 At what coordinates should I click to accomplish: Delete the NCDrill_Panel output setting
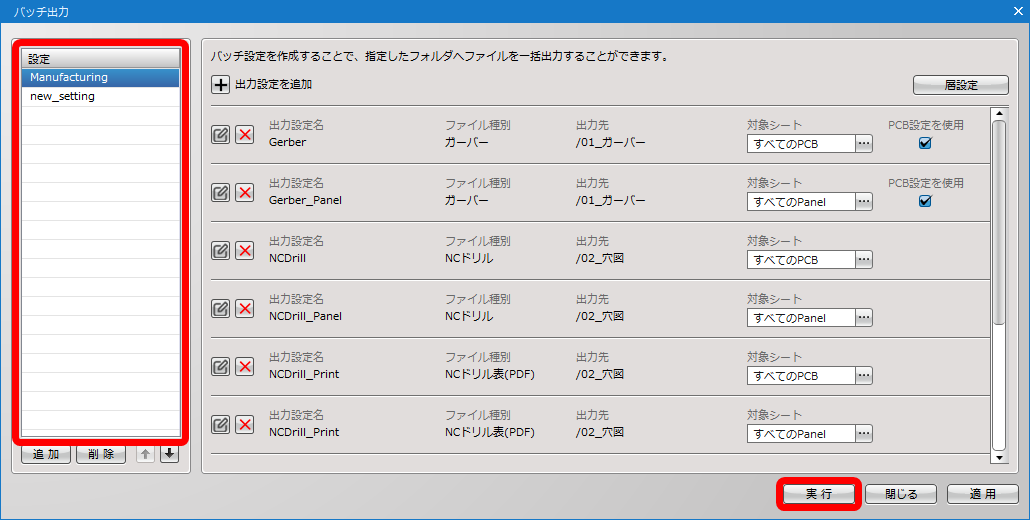point(245,309)
